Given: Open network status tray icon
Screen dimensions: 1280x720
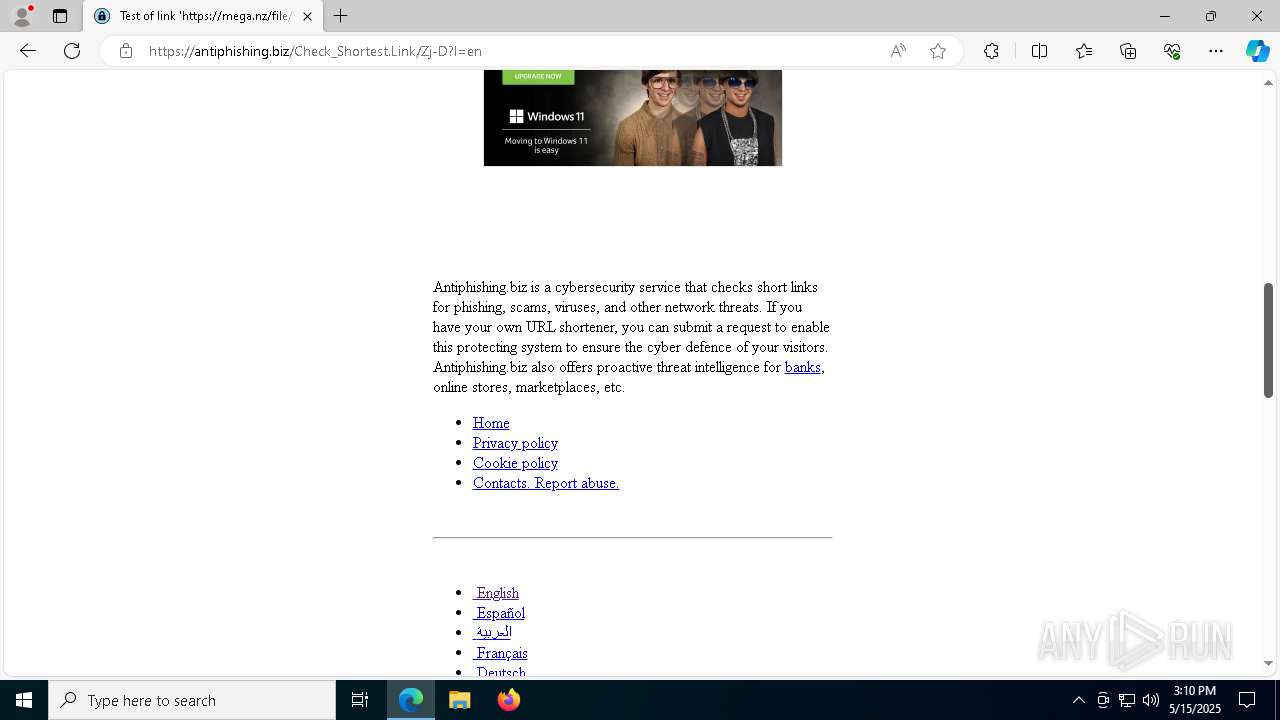Looking at the screenshot, I should click(1127, 700).
